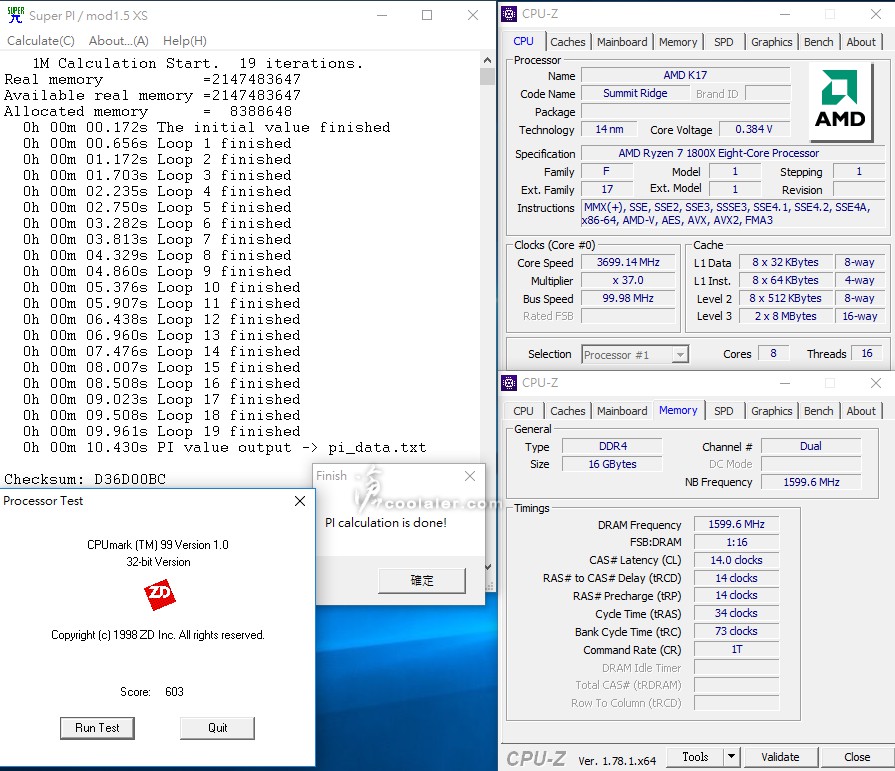895x771 pixels.
Task: Open Memory tab in the processor CPU-Z window
Action: tap(678, 42)
